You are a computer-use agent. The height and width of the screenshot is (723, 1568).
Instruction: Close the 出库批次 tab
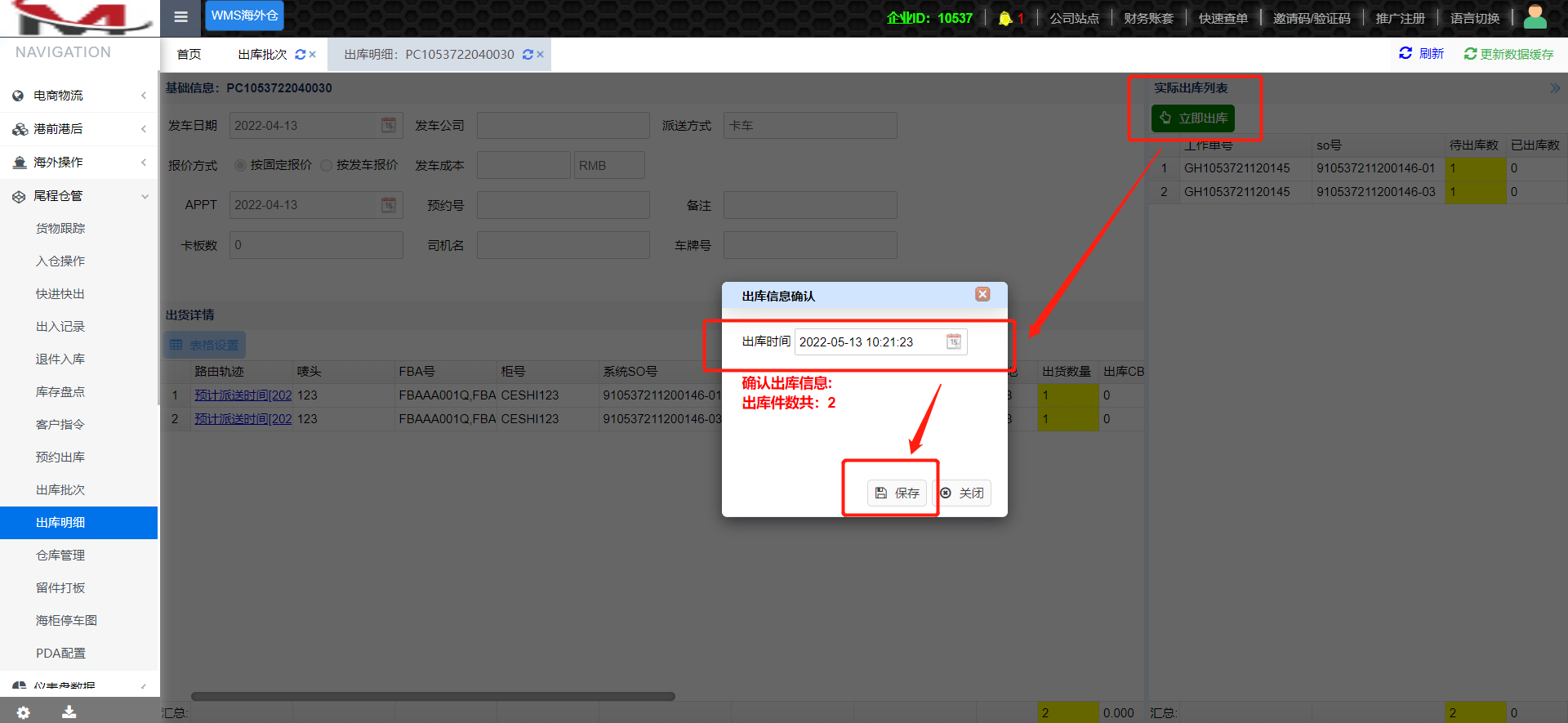(x=312, y=55)
